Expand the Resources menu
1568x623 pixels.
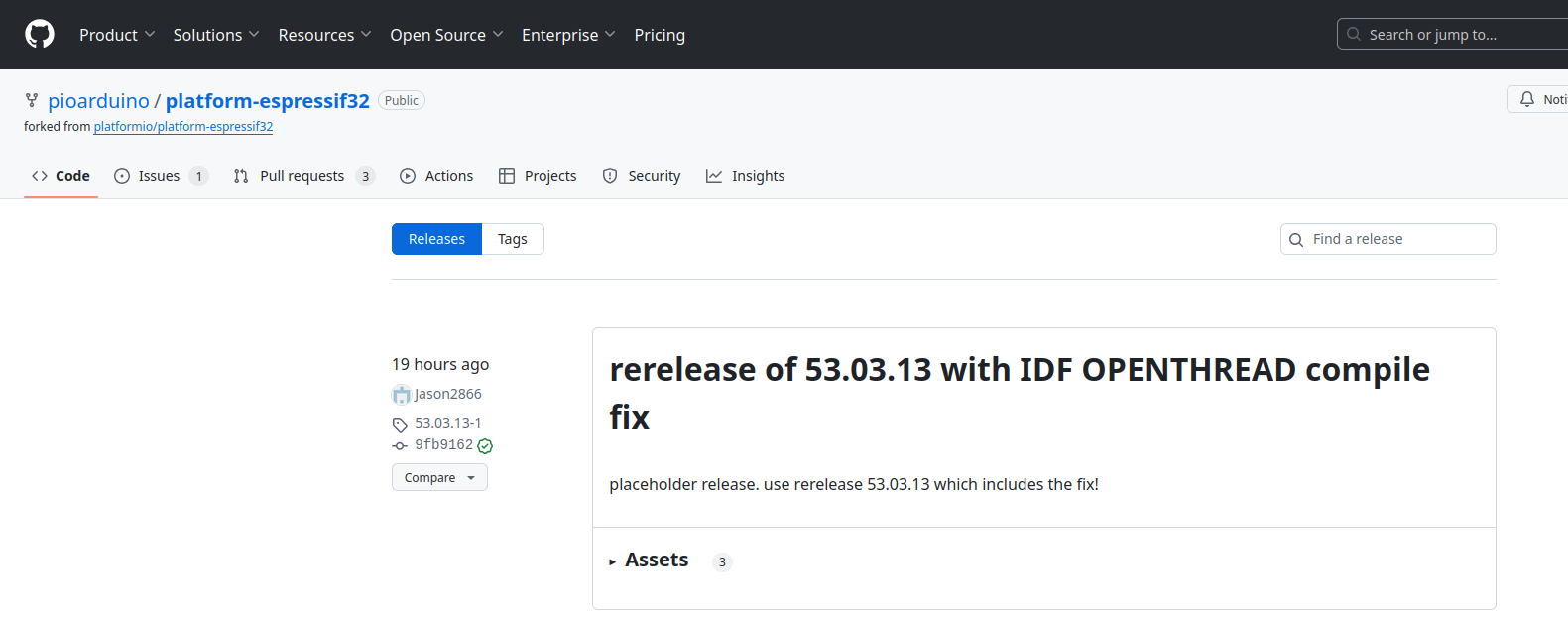(324, 35)
